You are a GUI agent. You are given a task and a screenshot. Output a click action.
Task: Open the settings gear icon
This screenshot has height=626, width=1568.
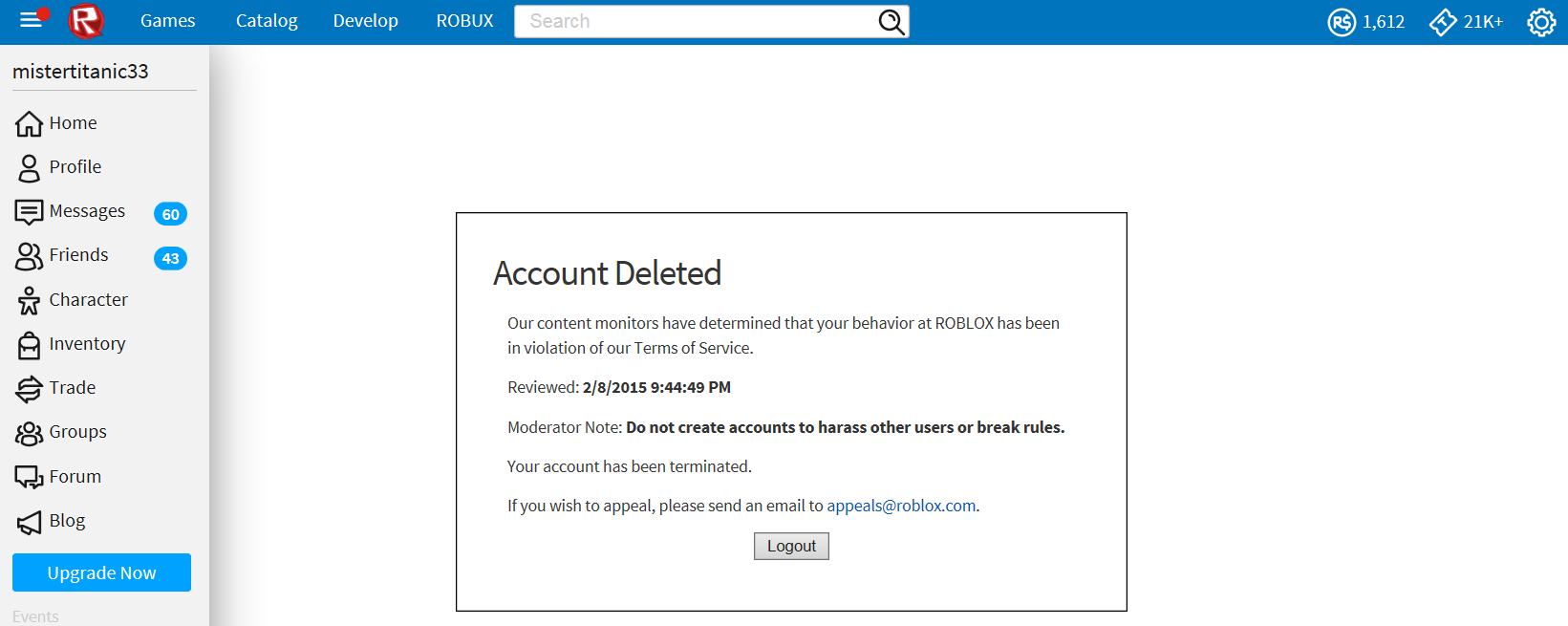[x=1541, y=22]
